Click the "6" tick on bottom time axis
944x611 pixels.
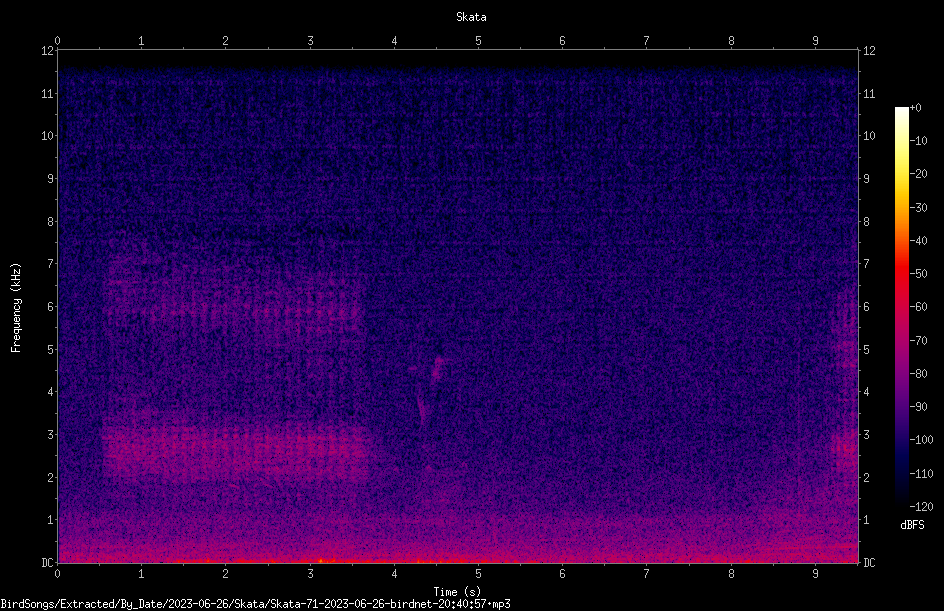point(562,574)
